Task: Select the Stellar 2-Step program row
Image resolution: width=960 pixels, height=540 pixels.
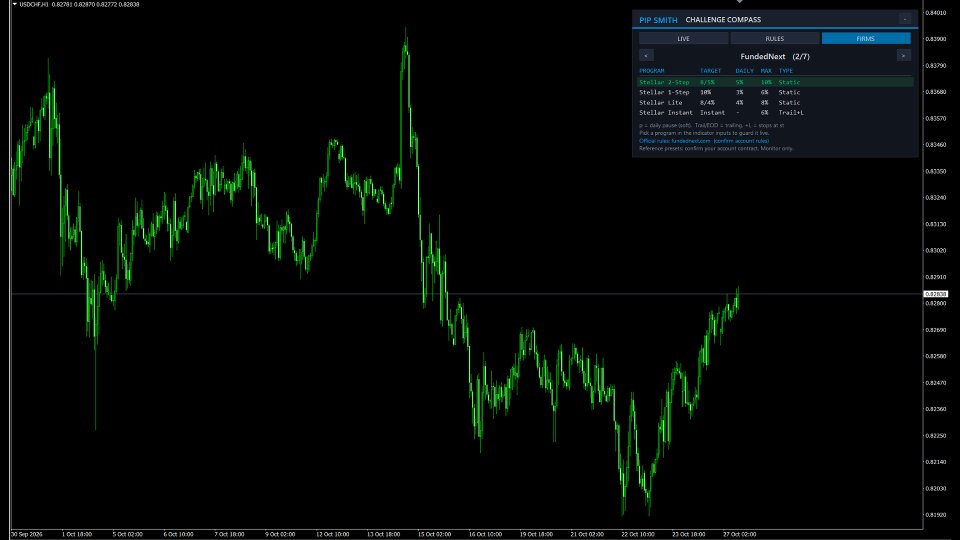Action: 776,82
